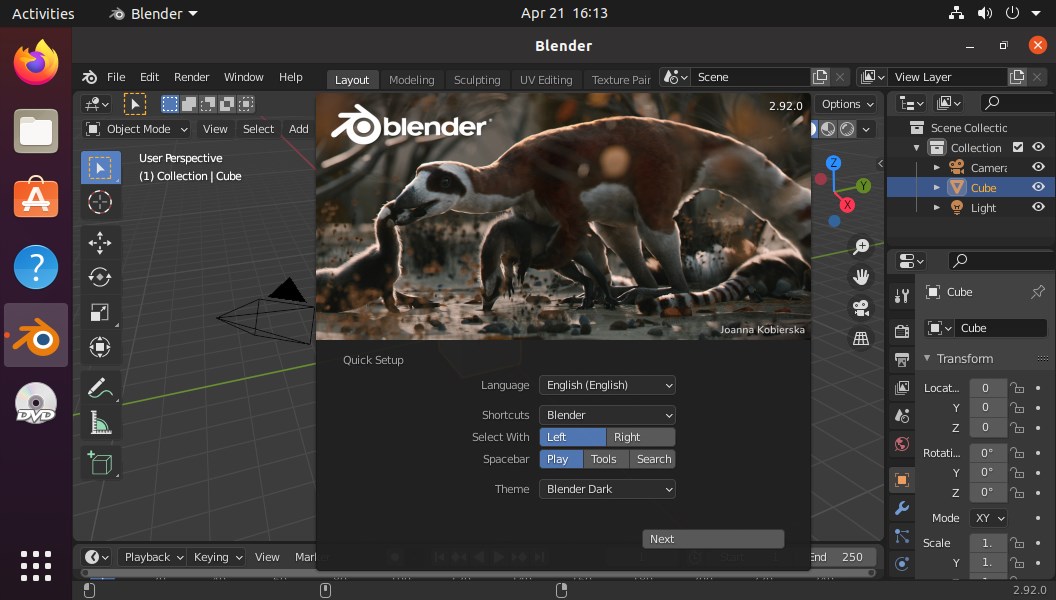Screen dimensions: 1056x600
Task: Open the viewport Options dropdown
Action: [x=847, y=104]
